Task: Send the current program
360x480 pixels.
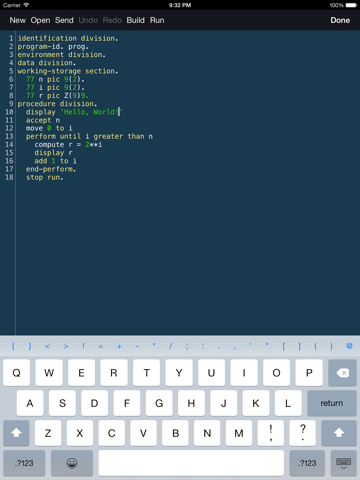Action: pyautogui.click(x=64, y=20)
